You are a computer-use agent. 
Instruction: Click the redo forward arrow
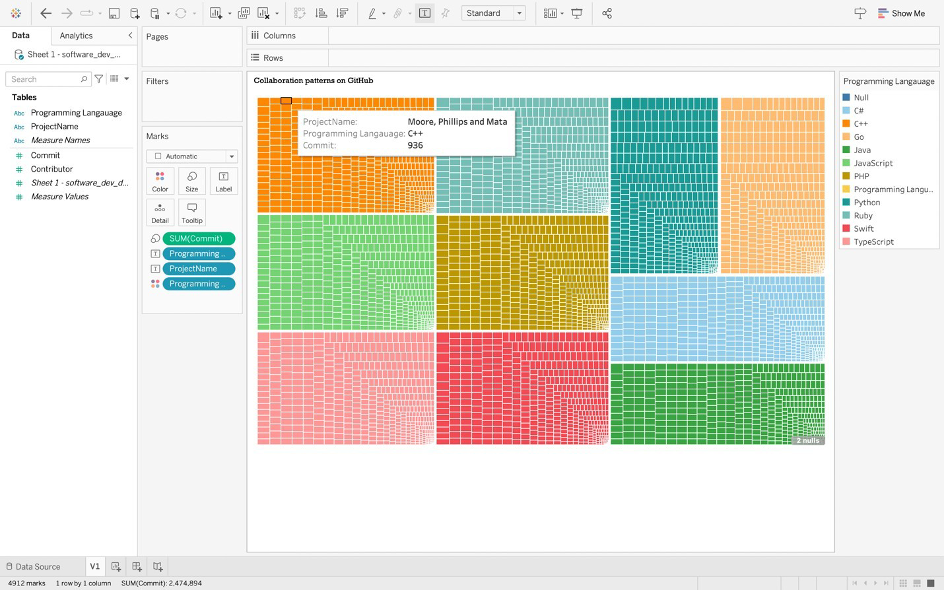(67, 13)
